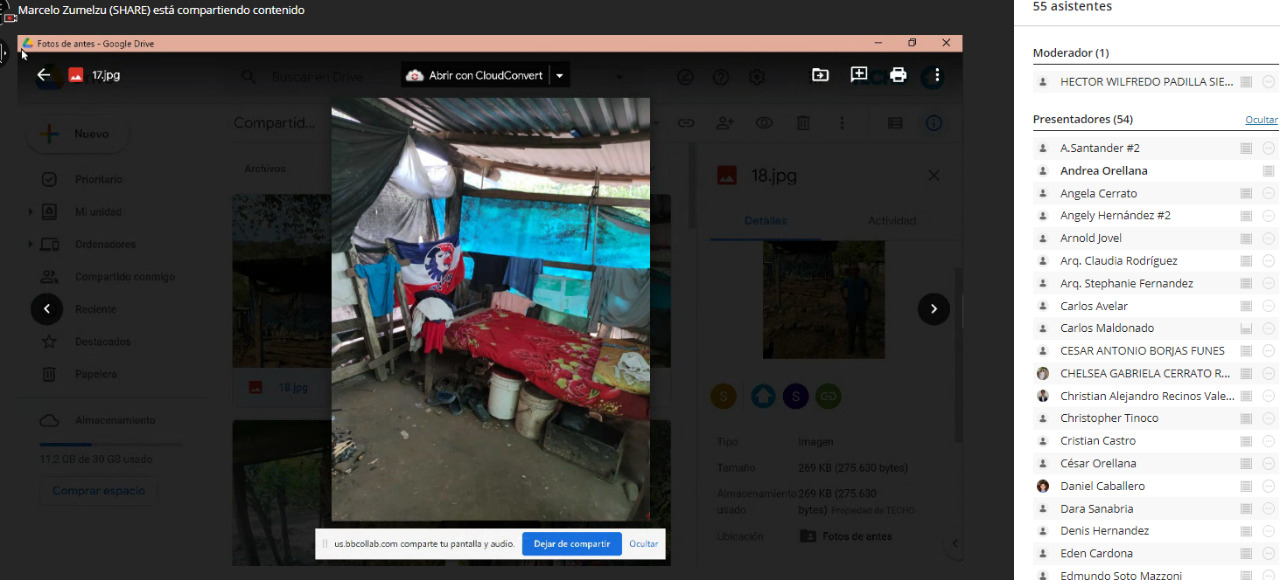This screenshot has width=1280, height=580.
Task: Open Drive settings gear icon
Action: point(757,77)
